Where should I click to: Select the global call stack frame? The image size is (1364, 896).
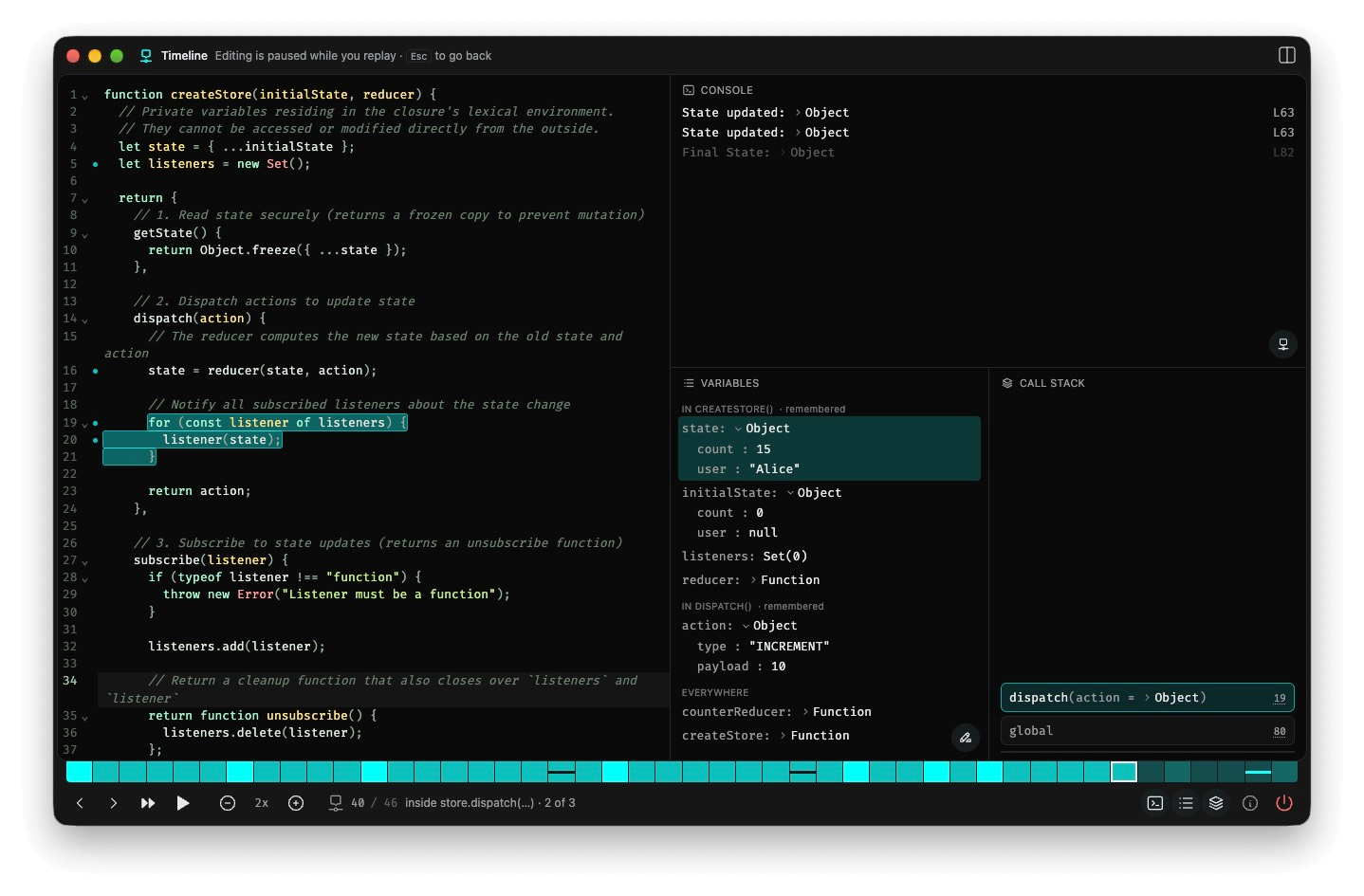click(x=1148, y=731)
